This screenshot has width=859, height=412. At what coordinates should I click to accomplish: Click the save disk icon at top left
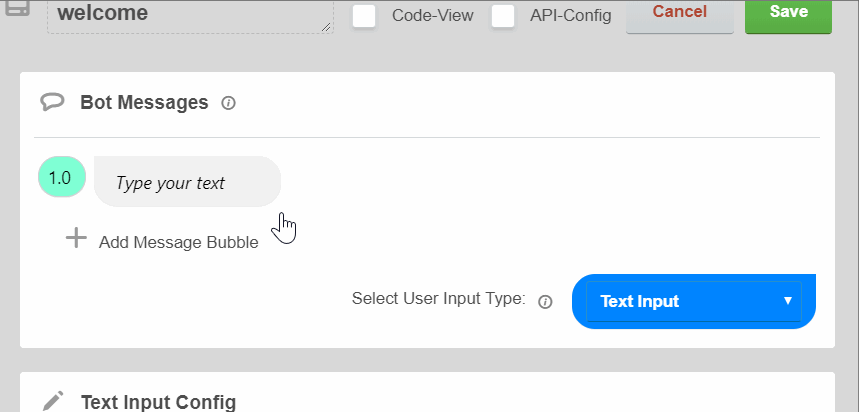point(17,8)
